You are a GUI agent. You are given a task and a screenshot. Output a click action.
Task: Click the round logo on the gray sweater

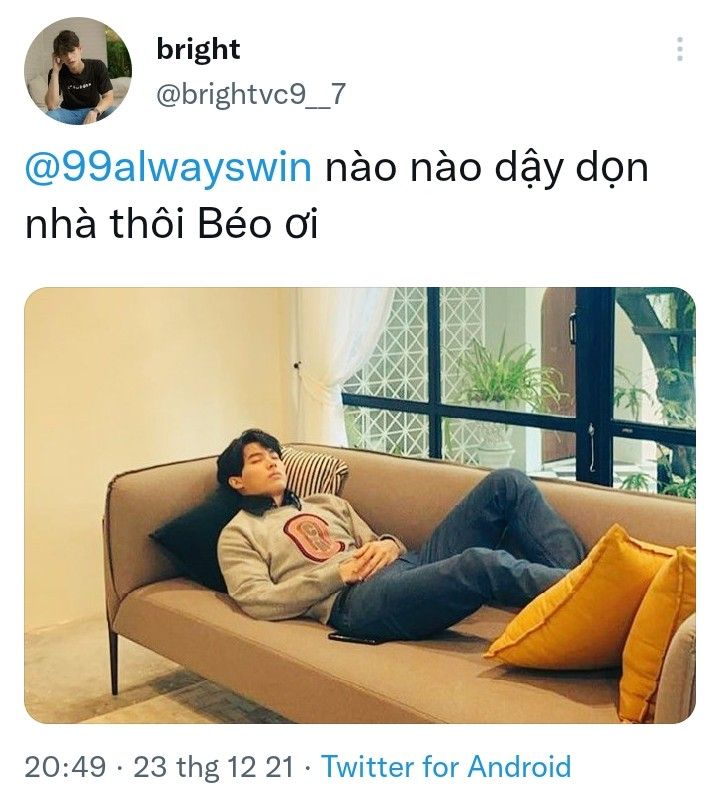point(315,536)
